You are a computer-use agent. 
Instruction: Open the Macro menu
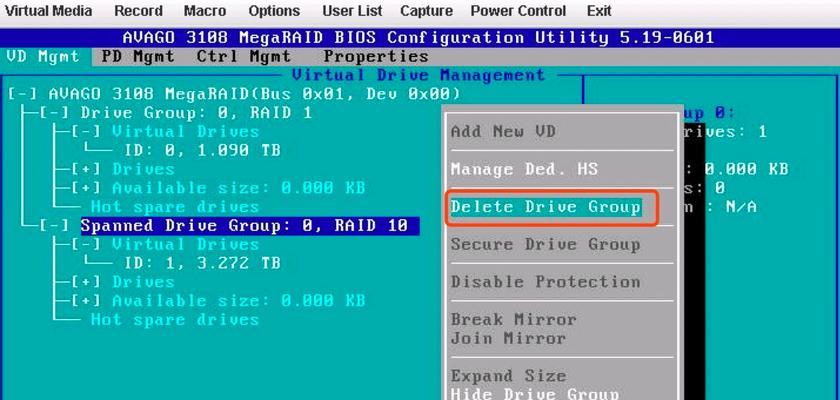pyautogui.click(x=205, y=11)
